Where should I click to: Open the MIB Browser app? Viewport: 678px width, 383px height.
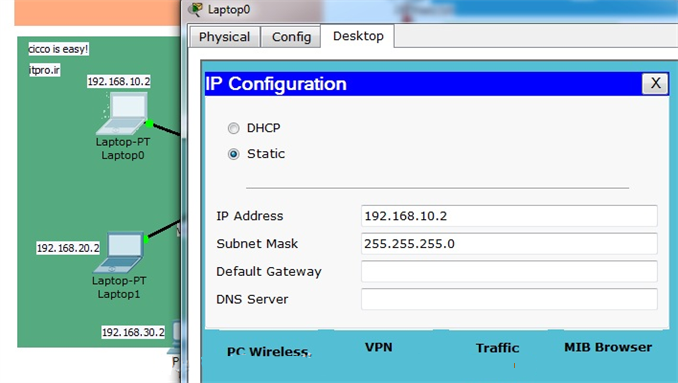coord(608,347)
